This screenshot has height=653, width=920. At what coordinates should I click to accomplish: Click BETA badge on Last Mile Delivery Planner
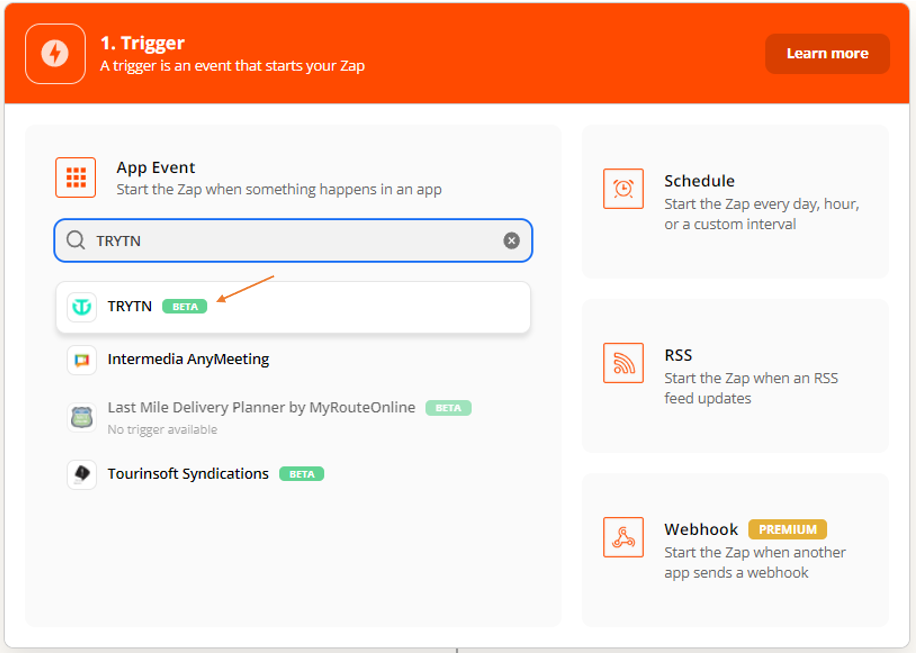click(x=448, y=408)
